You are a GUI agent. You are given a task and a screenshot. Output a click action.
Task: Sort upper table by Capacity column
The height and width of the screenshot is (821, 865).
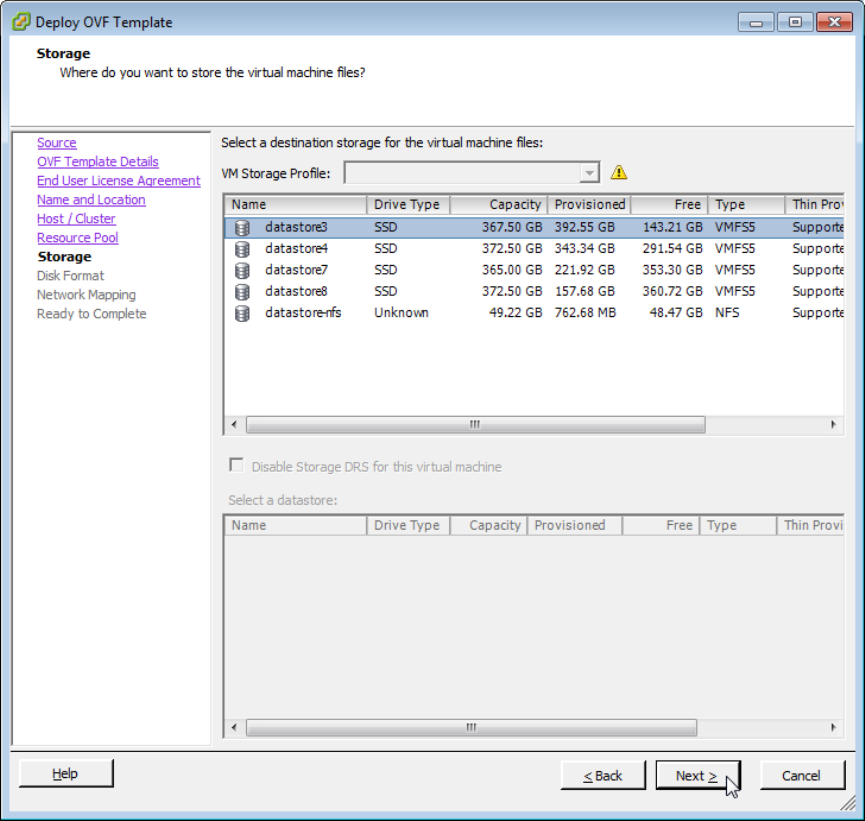point(499,205)
